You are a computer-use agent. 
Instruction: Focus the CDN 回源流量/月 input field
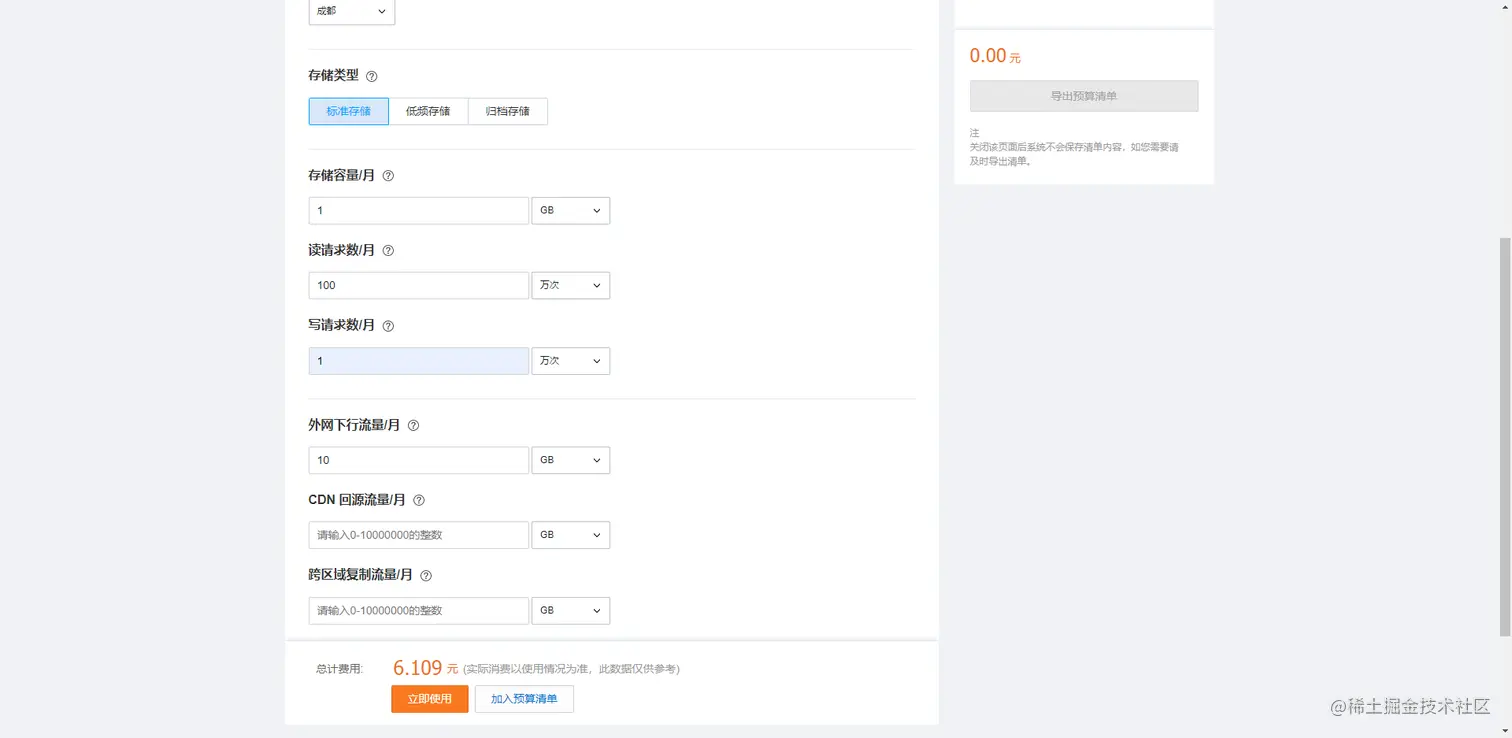419,535
